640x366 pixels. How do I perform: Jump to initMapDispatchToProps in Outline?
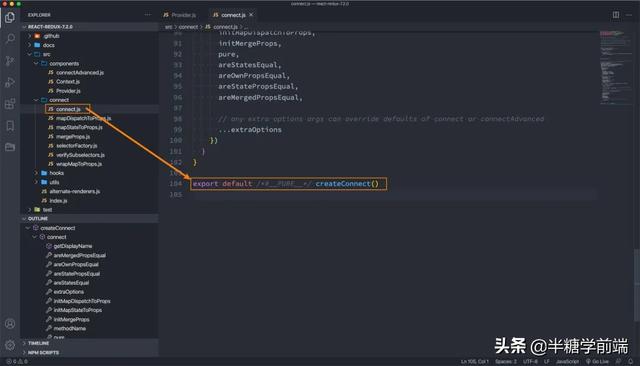click(82, 301)
